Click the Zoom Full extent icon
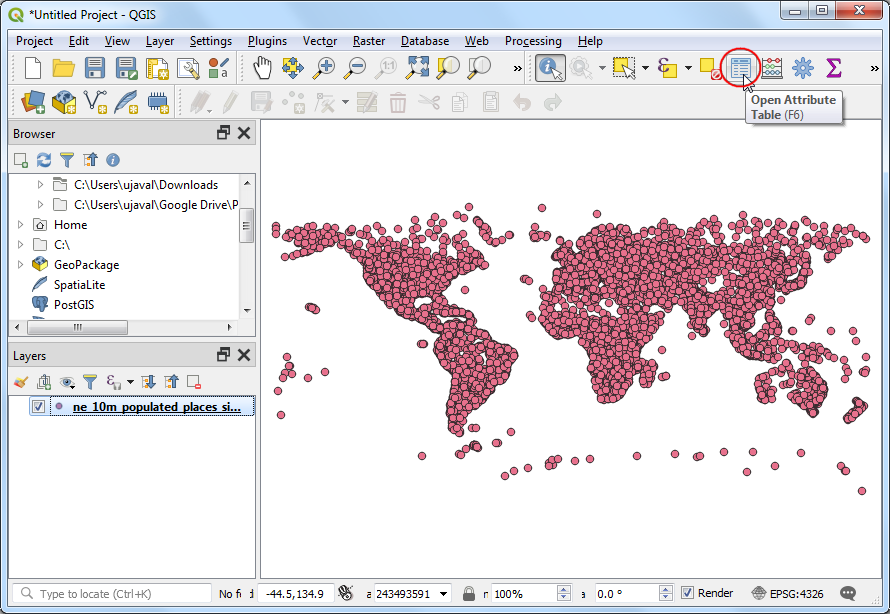Viewport: 890px width, 614px height. coord(417,68)
